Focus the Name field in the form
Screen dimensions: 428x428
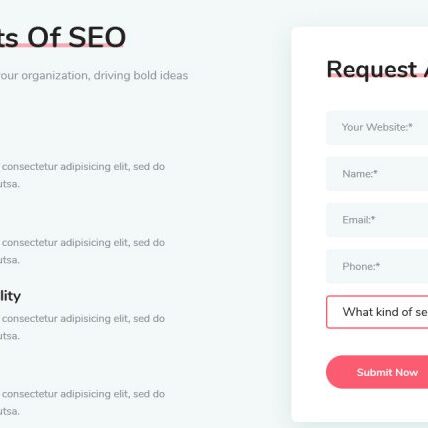coord(377,174)
